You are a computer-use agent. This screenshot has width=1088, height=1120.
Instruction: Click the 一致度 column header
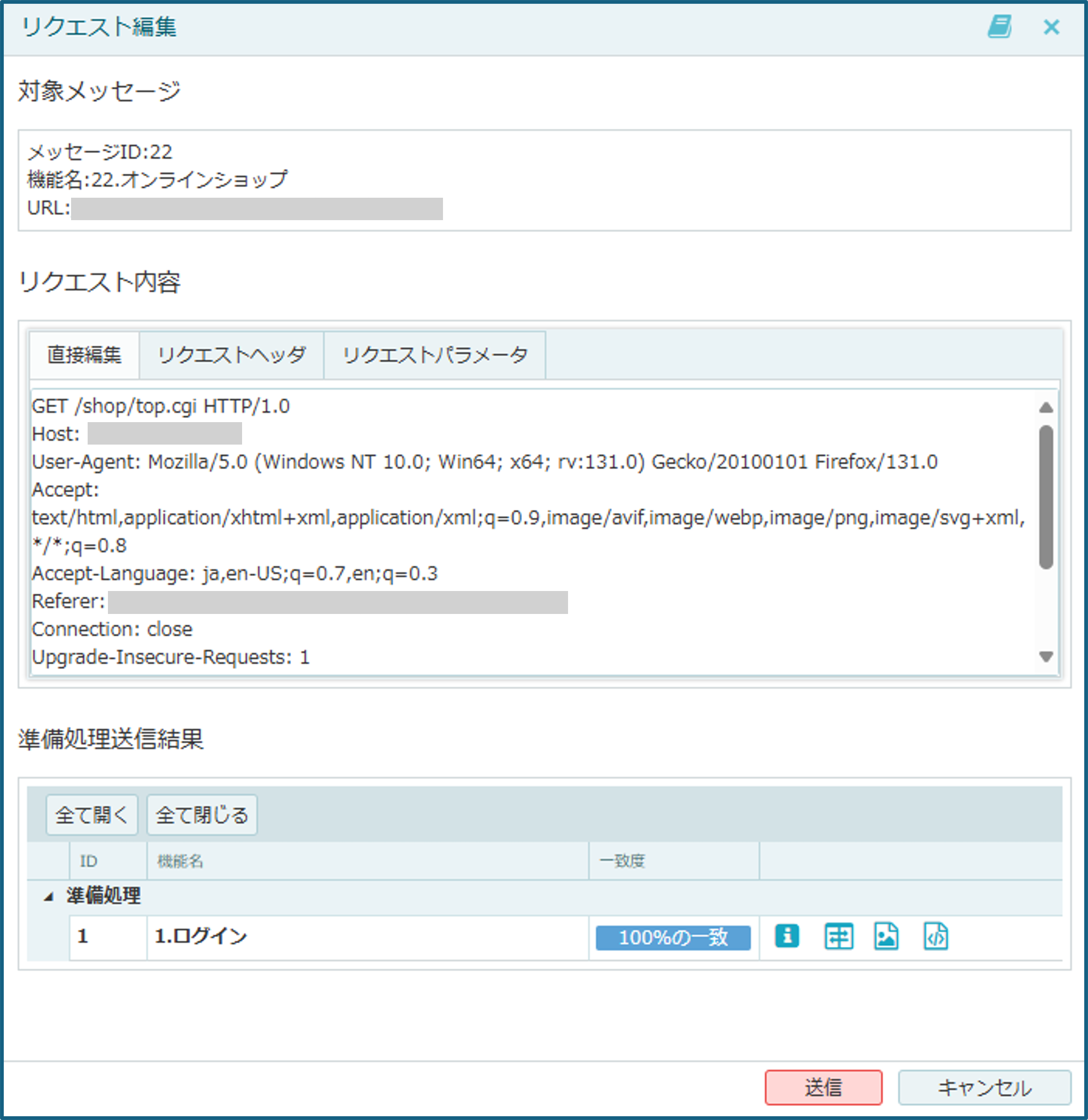pyautogui.click(x=674, y=860)
